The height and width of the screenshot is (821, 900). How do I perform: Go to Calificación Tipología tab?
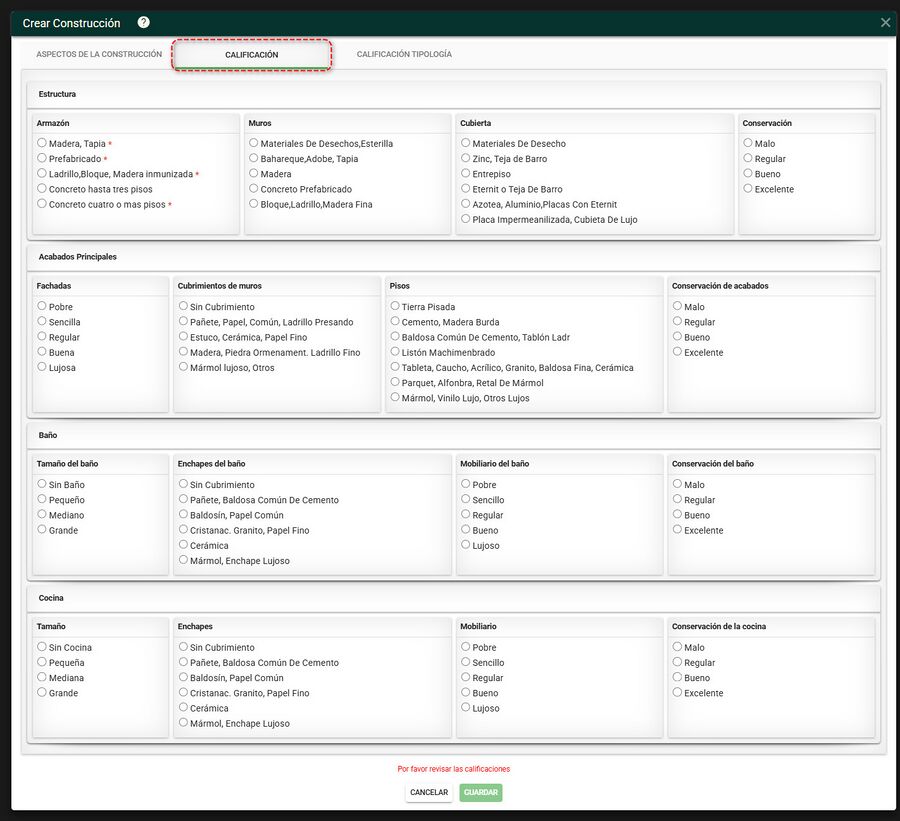pyautogui.click(x=404, y=54)
